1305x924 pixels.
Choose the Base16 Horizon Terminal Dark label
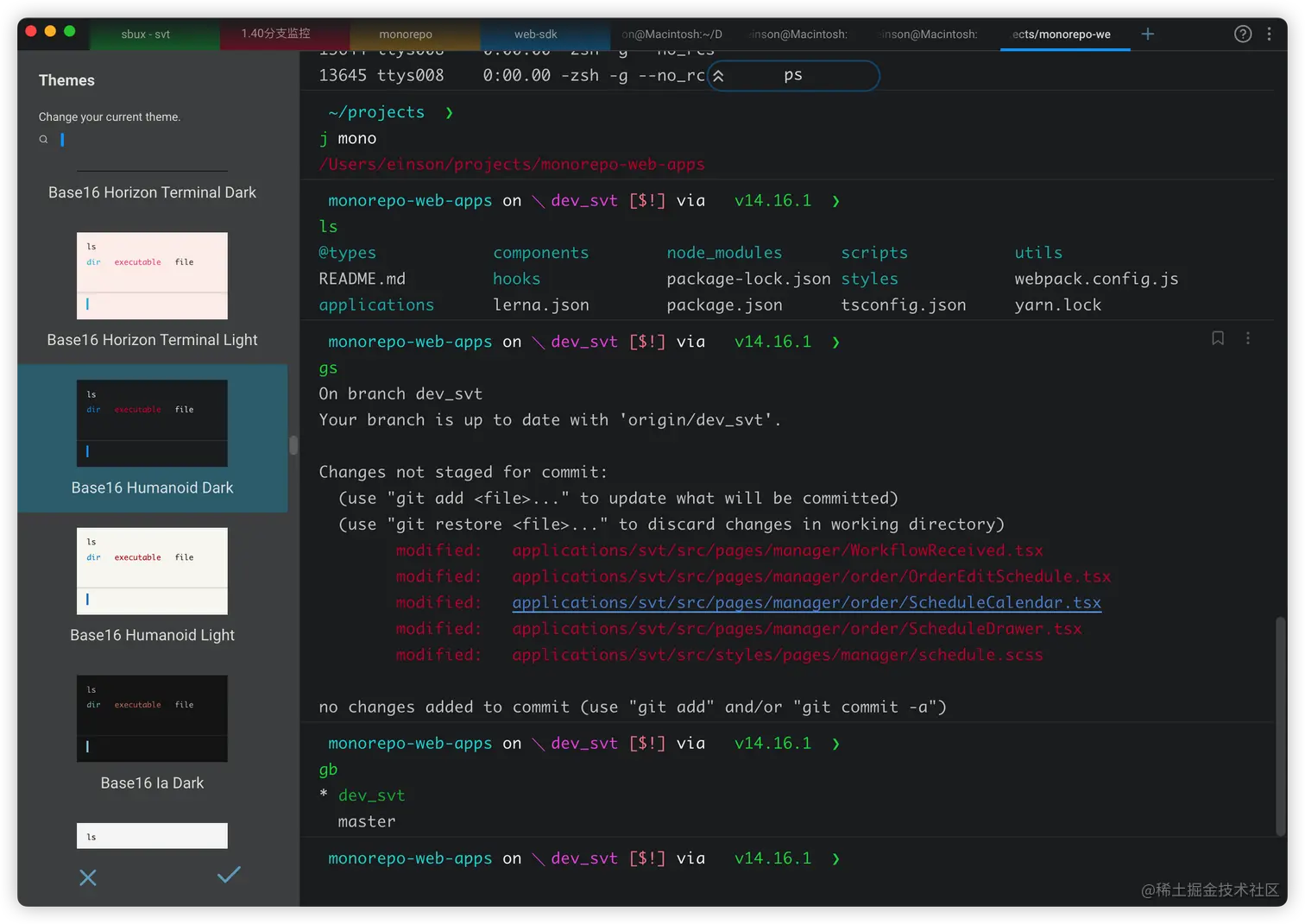coord(152,192)
